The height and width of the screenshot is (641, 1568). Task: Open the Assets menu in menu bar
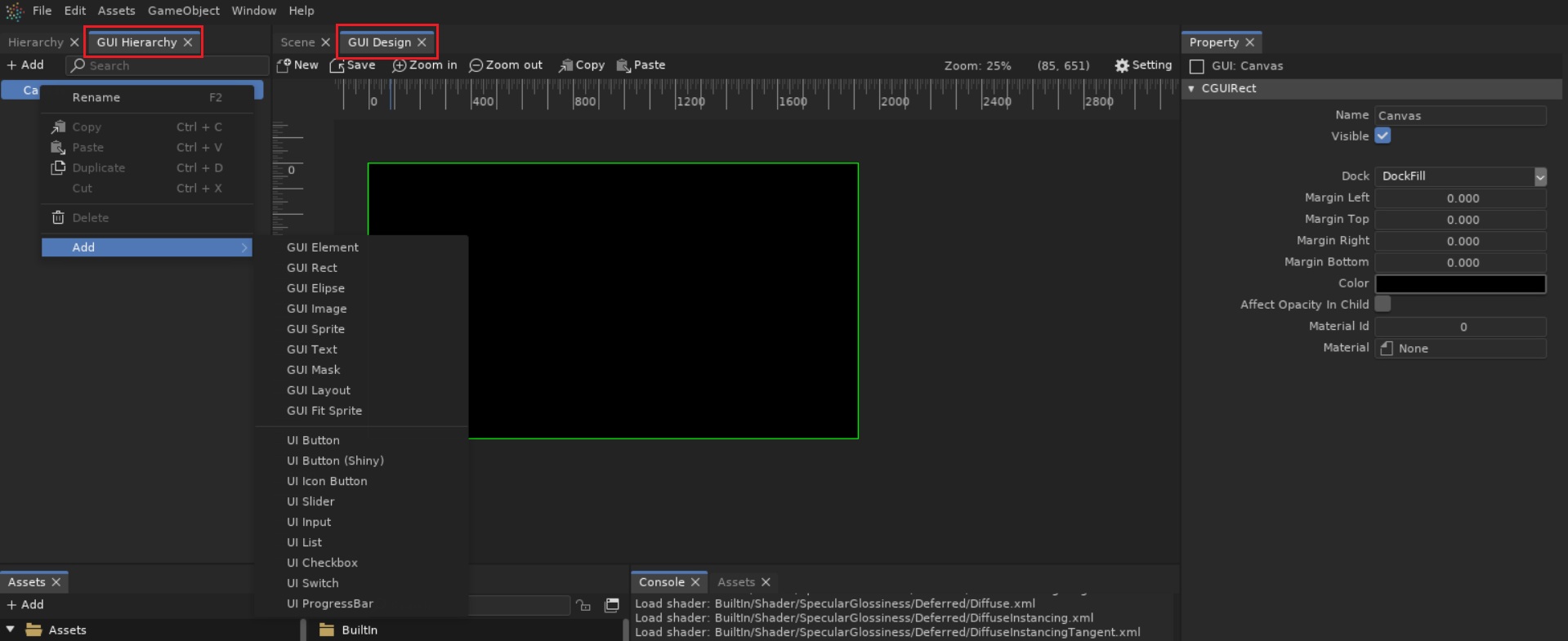(117, 11)
